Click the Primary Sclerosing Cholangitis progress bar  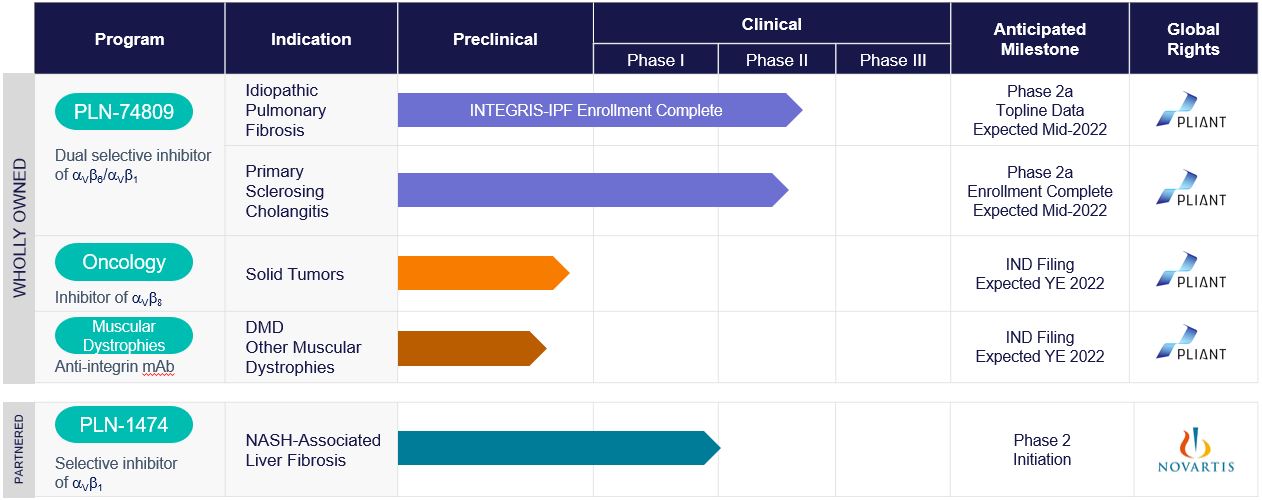590,190
